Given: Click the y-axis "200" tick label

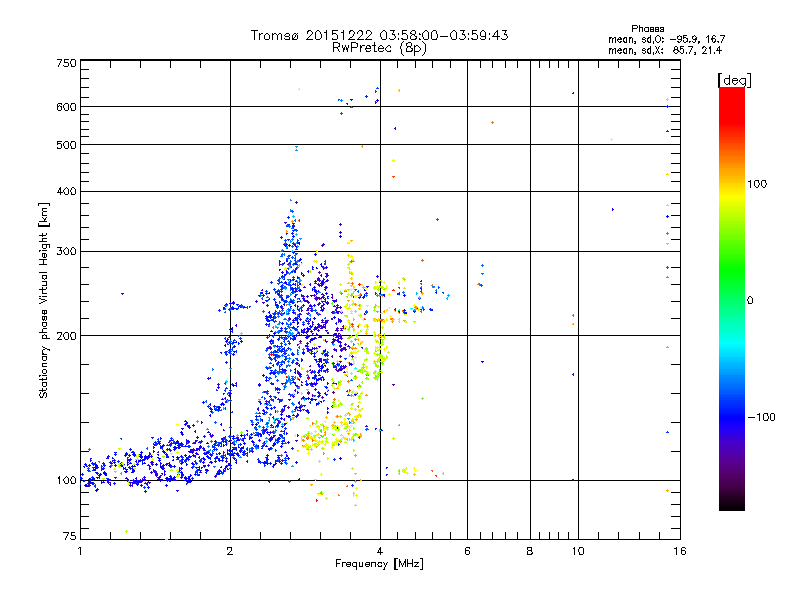Looking at the screenshot, I should coord(67,336).
